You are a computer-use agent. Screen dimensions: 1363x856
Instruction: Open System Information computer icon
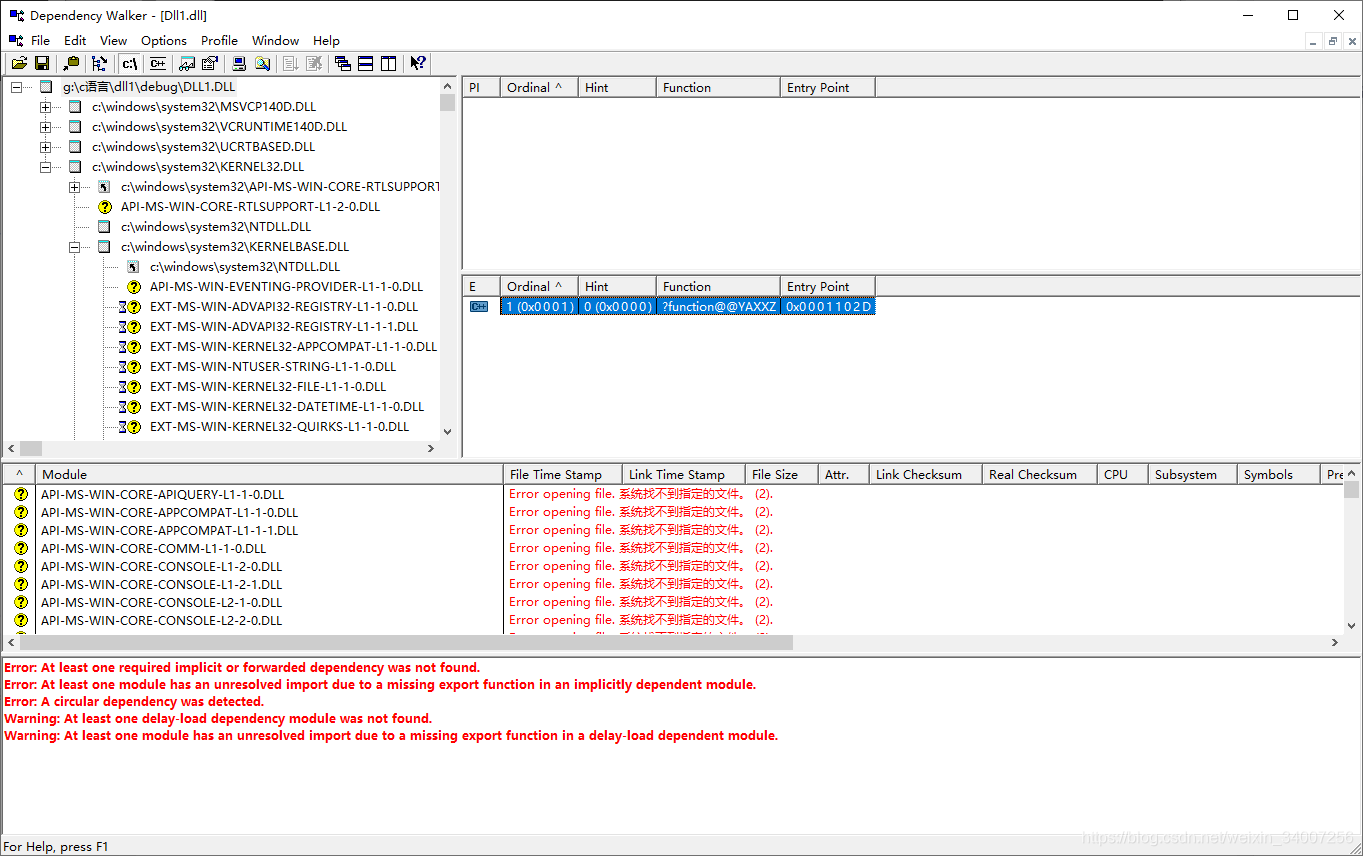pyautogui.click(x=239, y=63)
